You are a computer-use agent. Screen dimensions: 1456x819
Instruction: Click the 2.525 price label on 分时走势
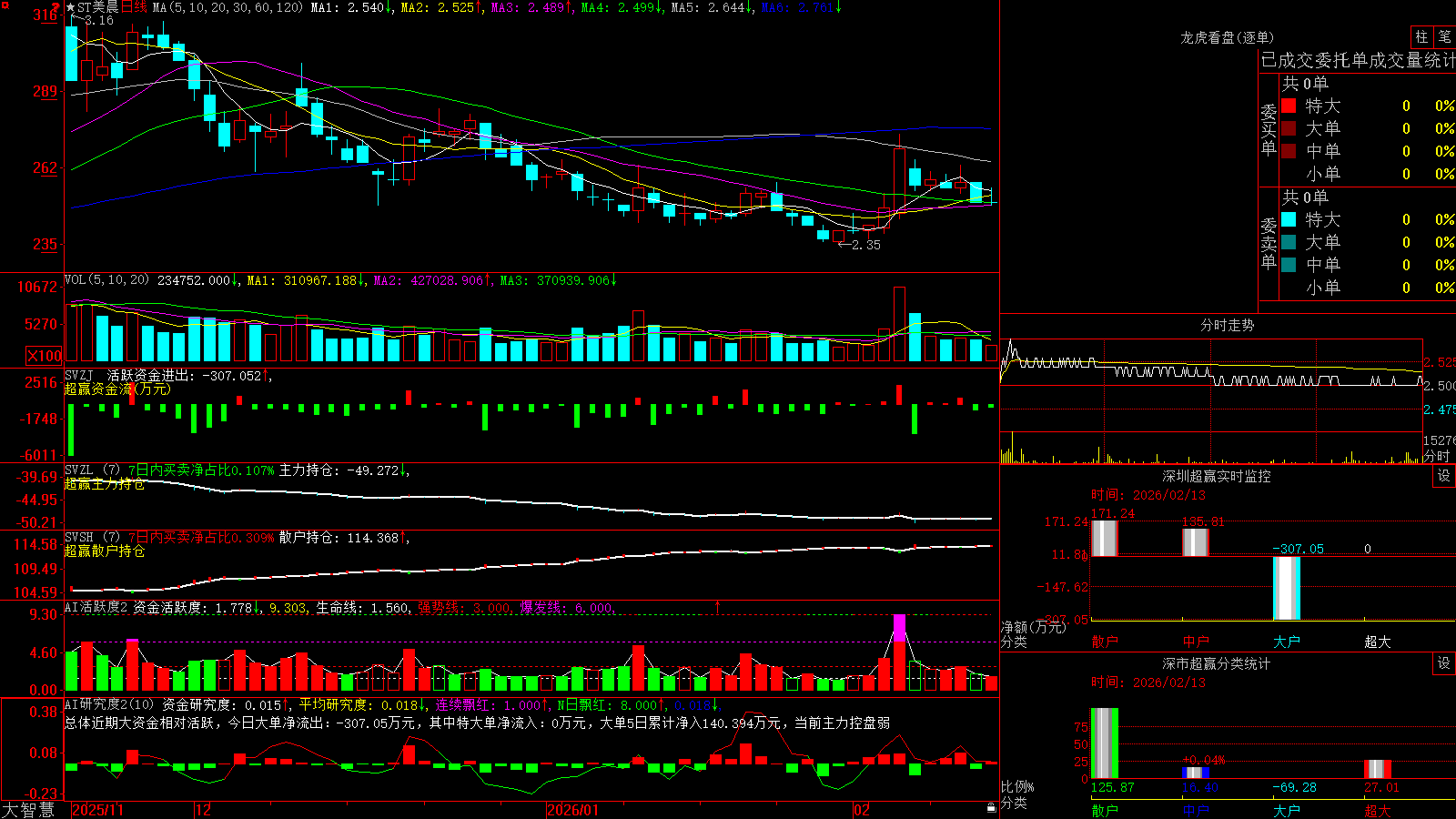pos(1440,362)
